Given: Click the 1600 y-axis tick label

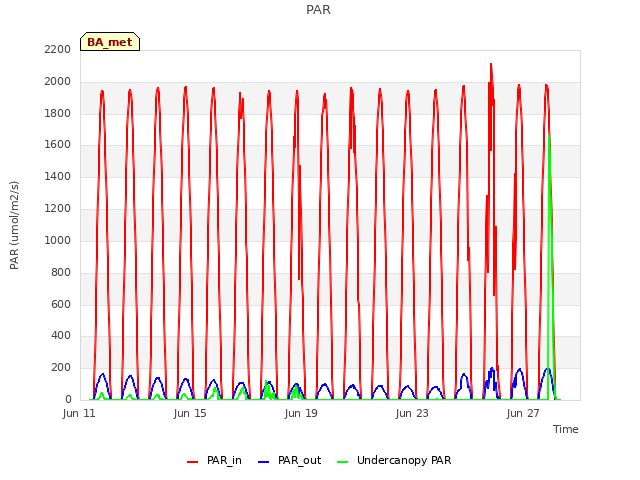Looking at the screenshot, I should pos(58,144).
